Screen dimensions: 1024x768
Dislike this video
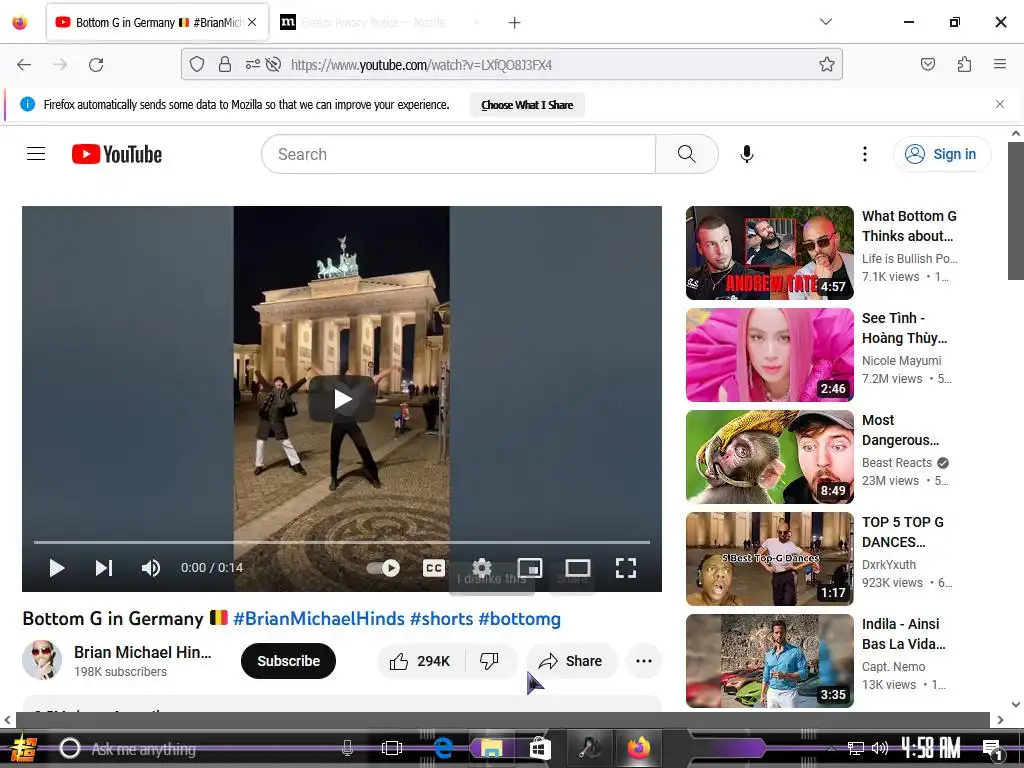[490, 661]
